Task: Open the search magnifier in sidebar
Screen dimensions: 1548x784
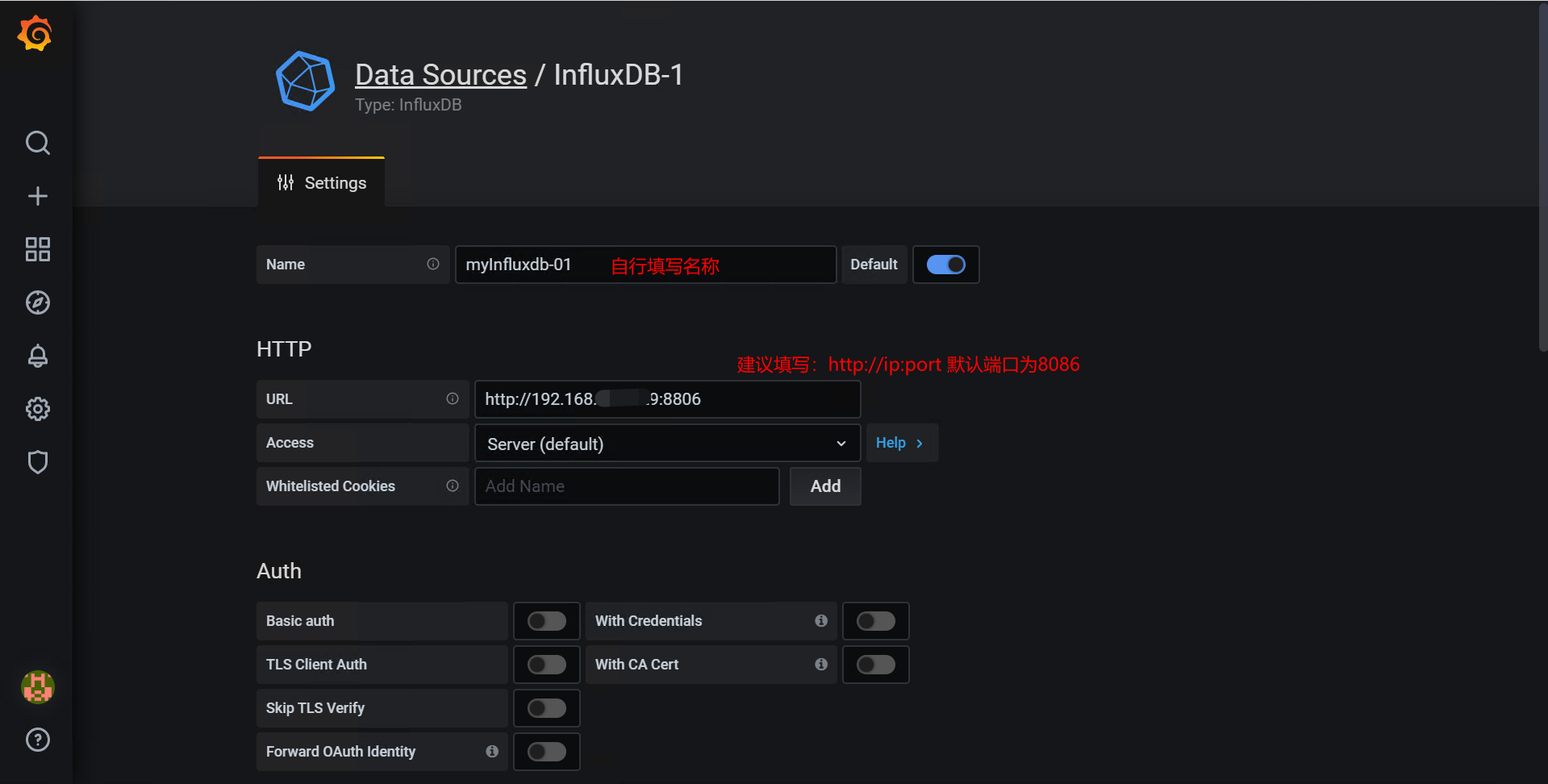Action: point(37,143)
